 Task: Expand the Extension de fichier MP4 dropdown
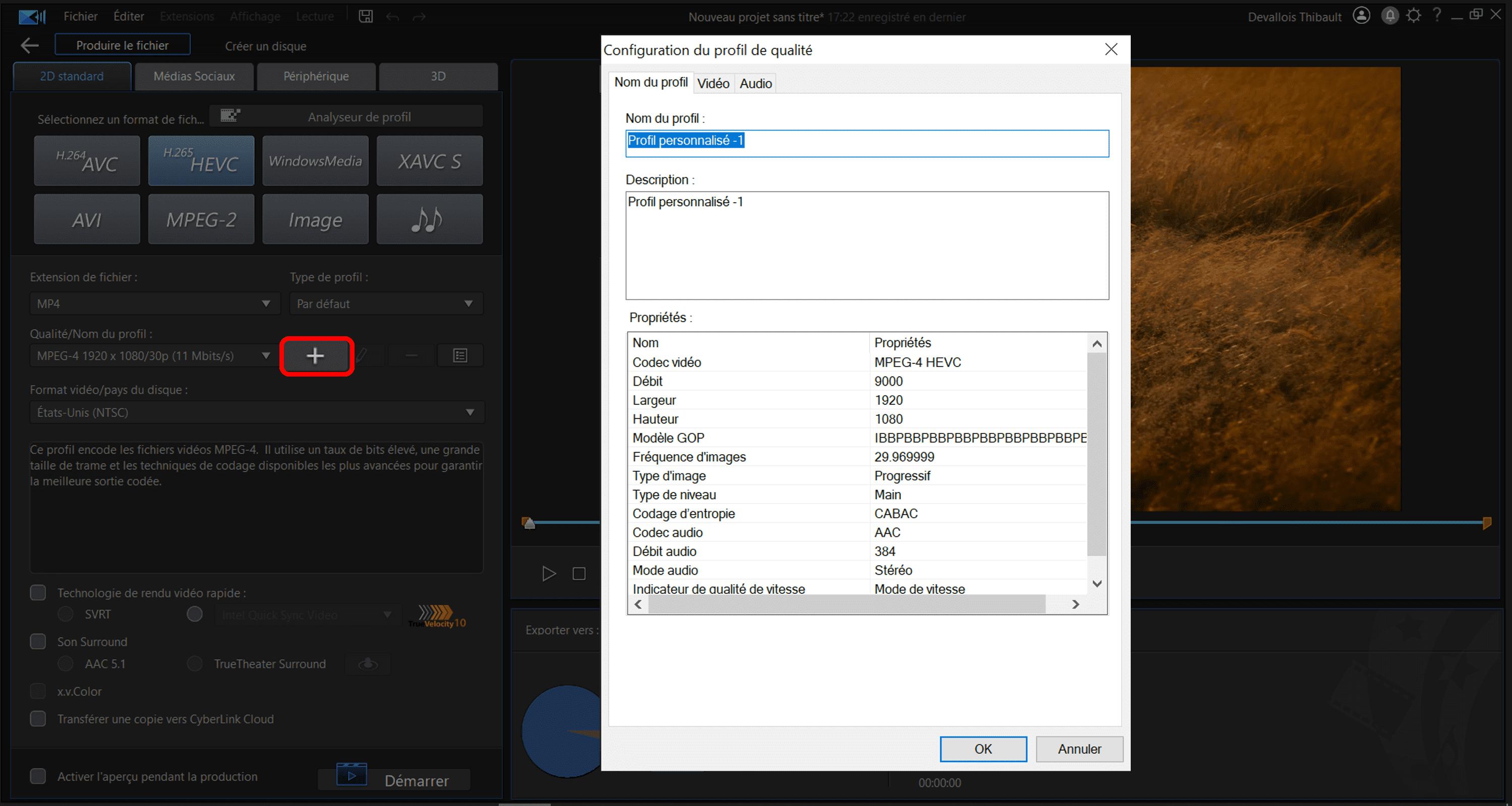[x=154, y=303]
